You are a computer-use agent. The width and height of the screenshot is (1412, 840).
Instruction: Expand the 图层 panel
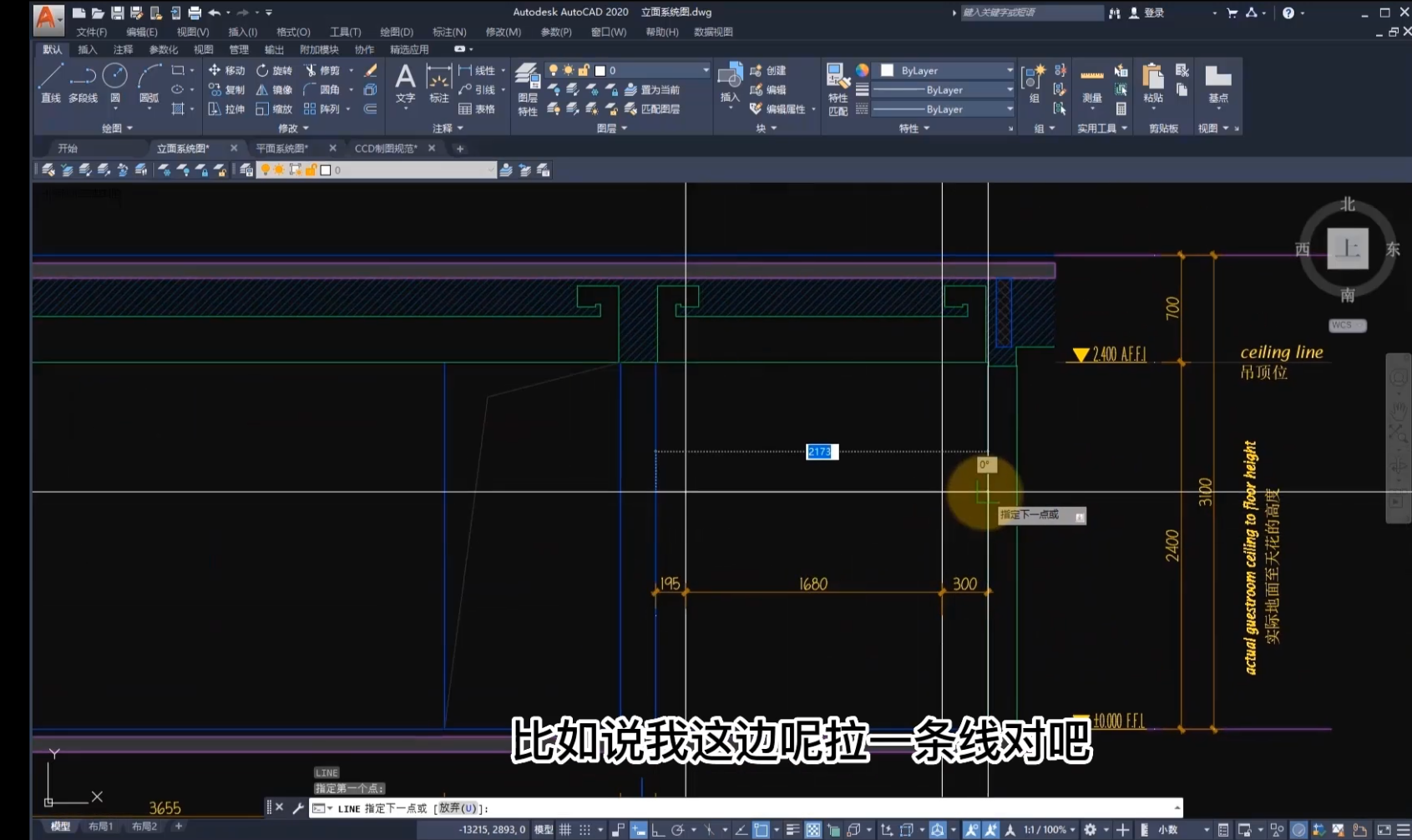click(x=612, y=128)
